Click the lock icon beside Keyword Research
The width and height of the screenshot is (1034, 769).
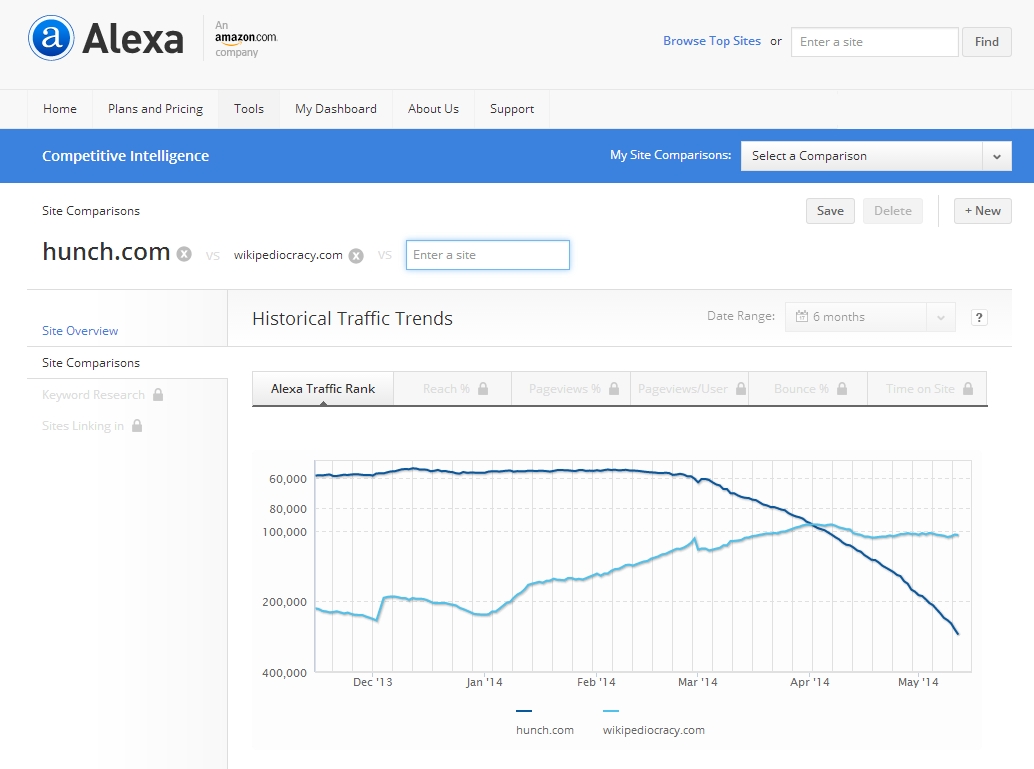coord(158,395)
